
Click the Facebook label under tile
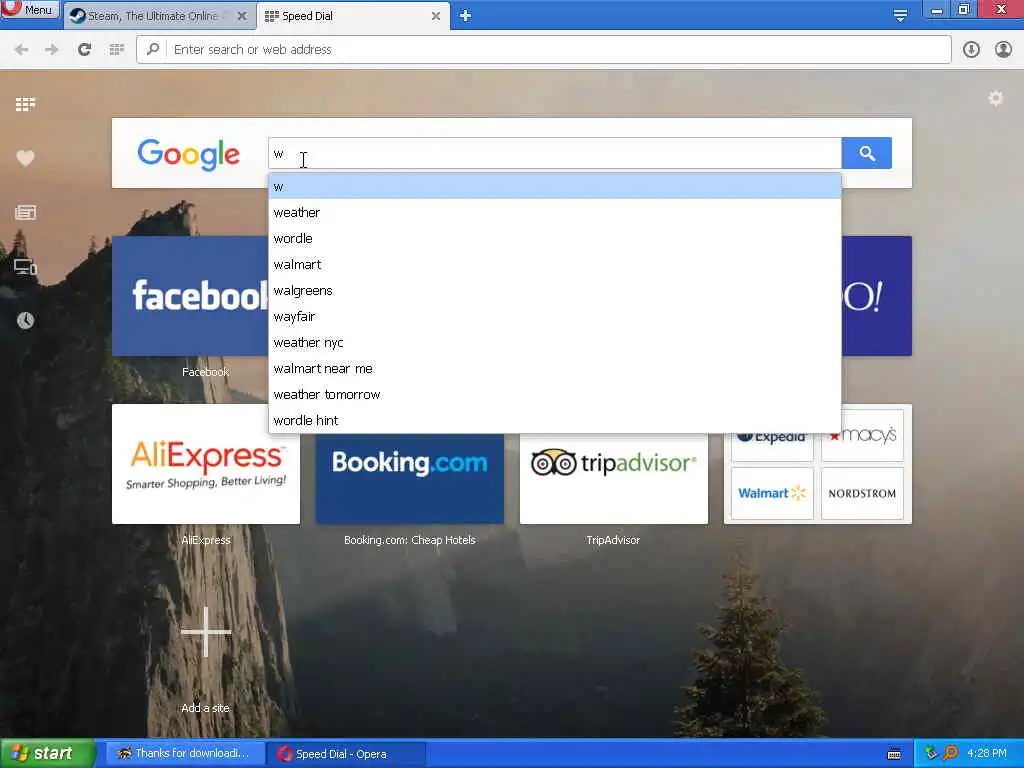pos(206,372)
